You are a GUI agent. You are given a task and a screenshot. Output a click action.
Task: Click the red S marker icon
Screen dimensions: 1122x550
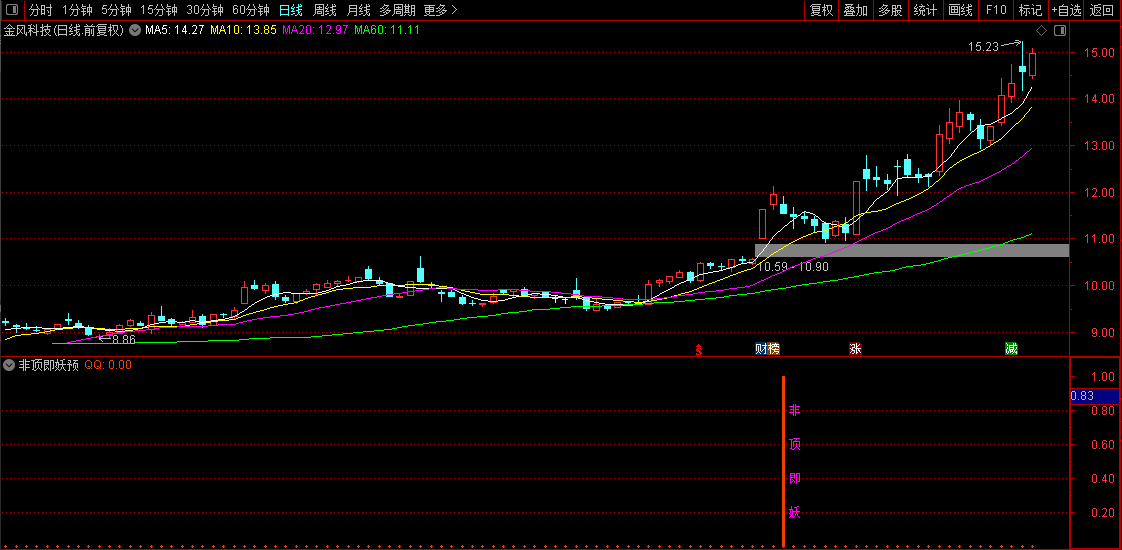tap(700, 349)
